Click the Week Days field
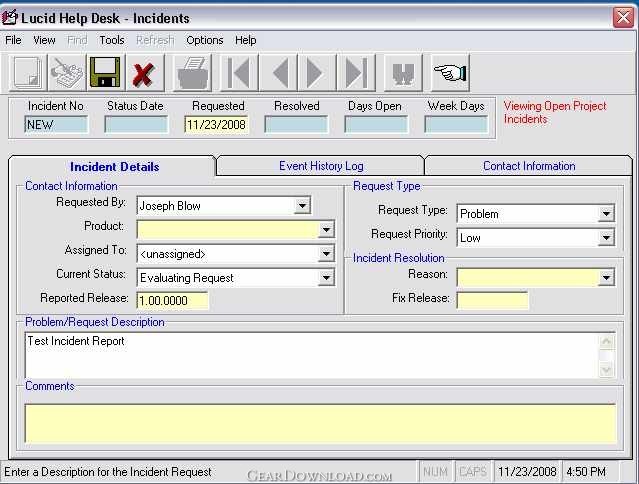The height and width of the screenshot is (484, 639). pos(456,125)
